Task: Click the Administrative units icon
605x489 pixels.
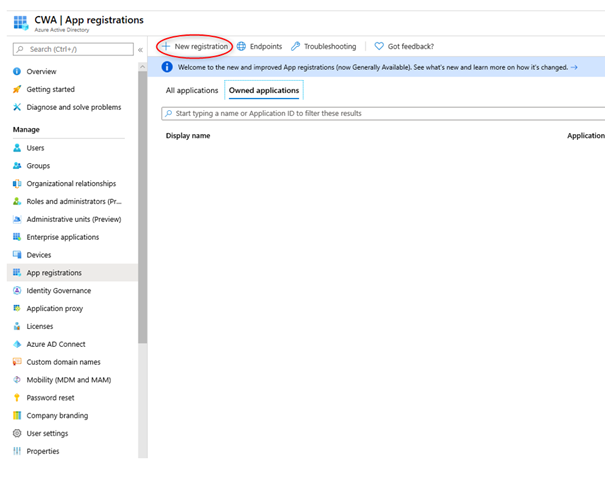Action: tap(17, 219)
